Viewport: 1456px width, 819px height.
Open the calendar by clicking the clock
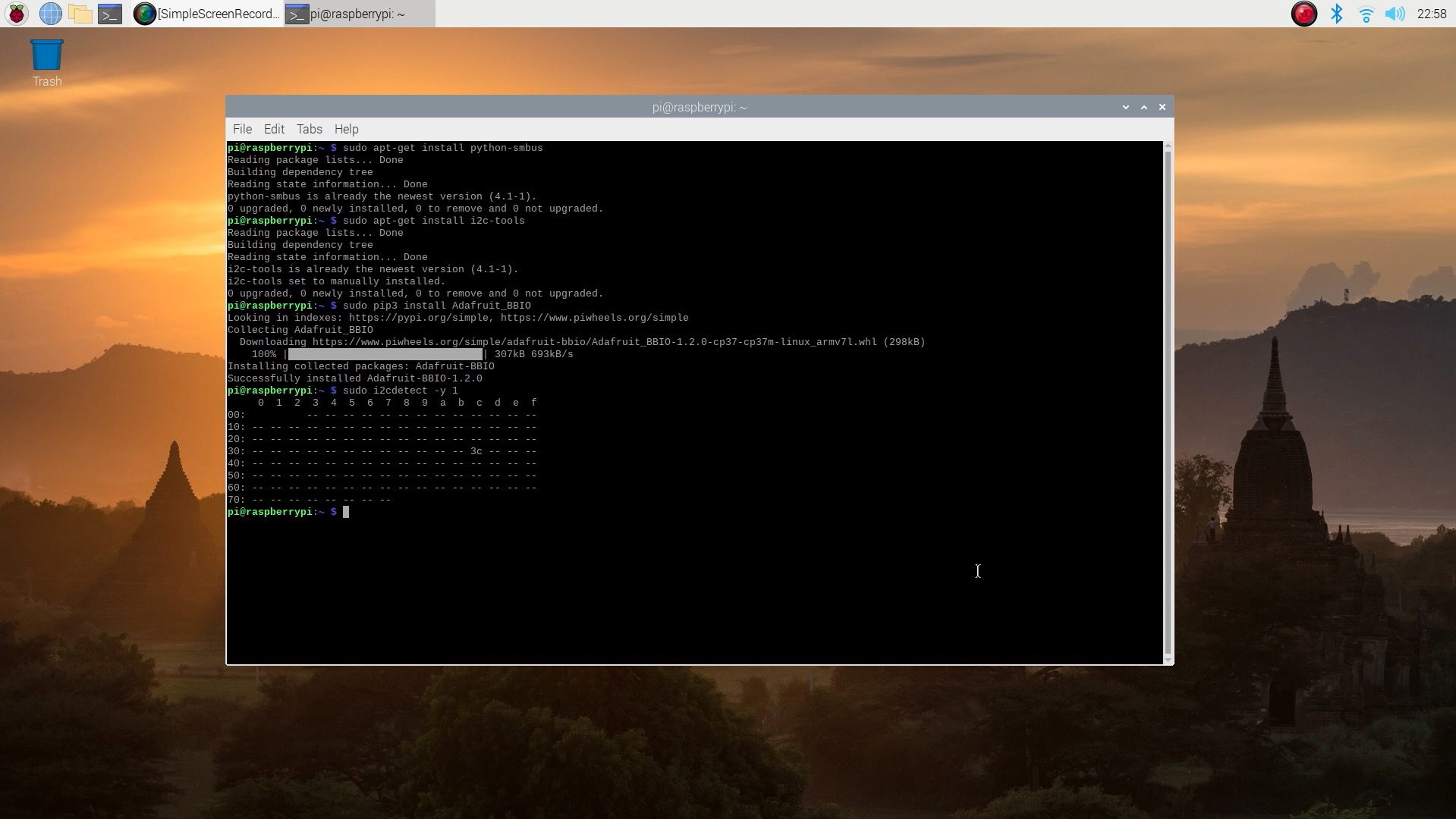click(1432, 14)
